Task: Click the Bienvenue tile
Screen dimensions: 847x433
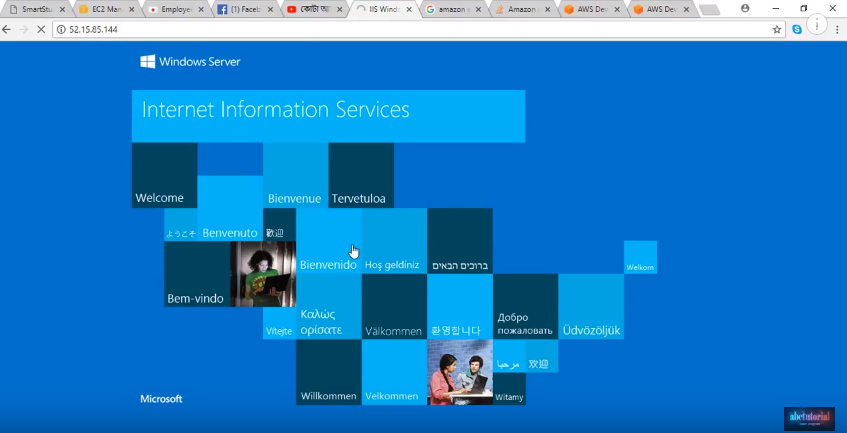Action: coord(295,175)
